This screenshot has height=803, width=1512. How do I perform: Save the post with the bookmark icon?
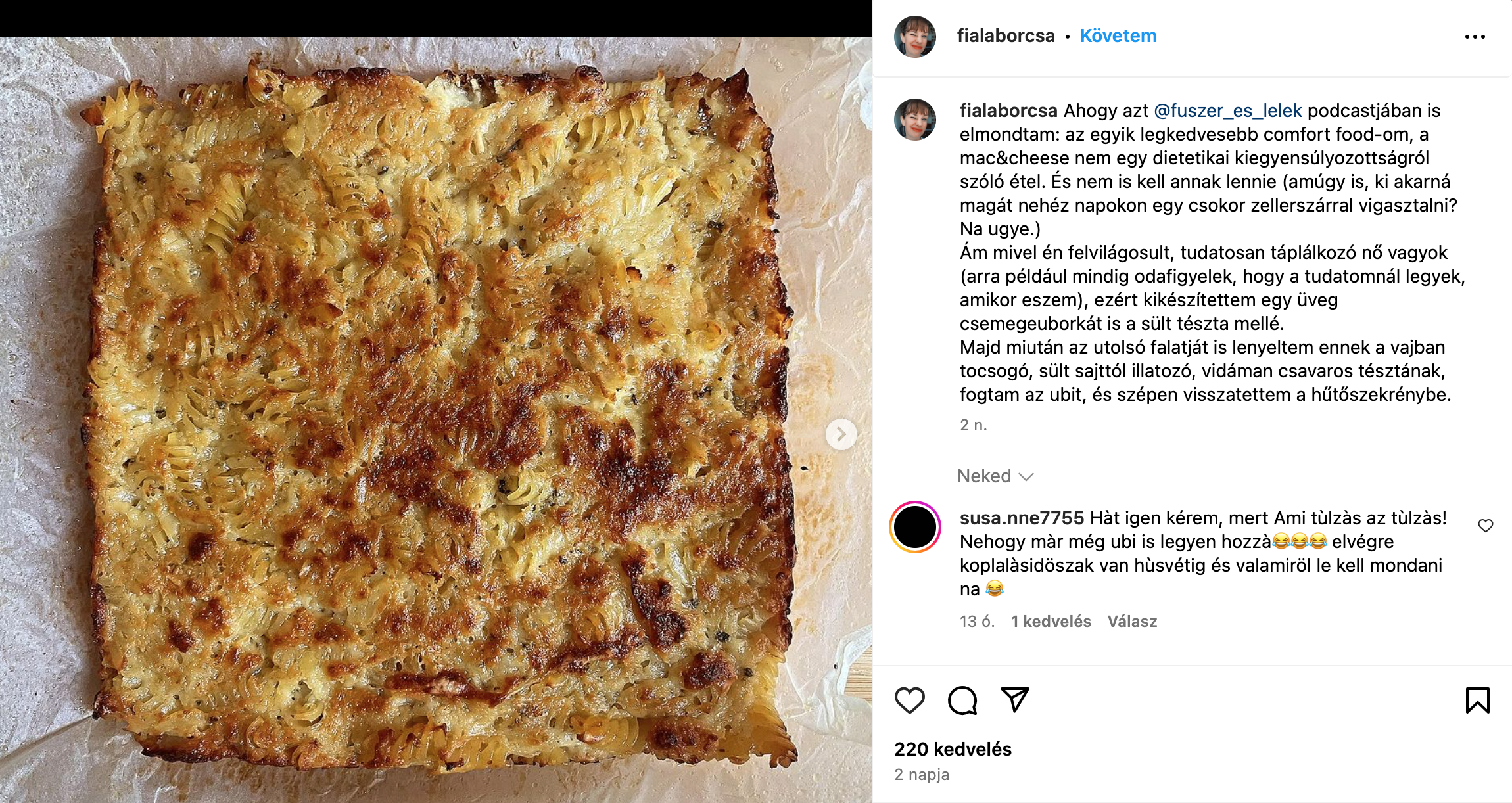[1477, 700]
